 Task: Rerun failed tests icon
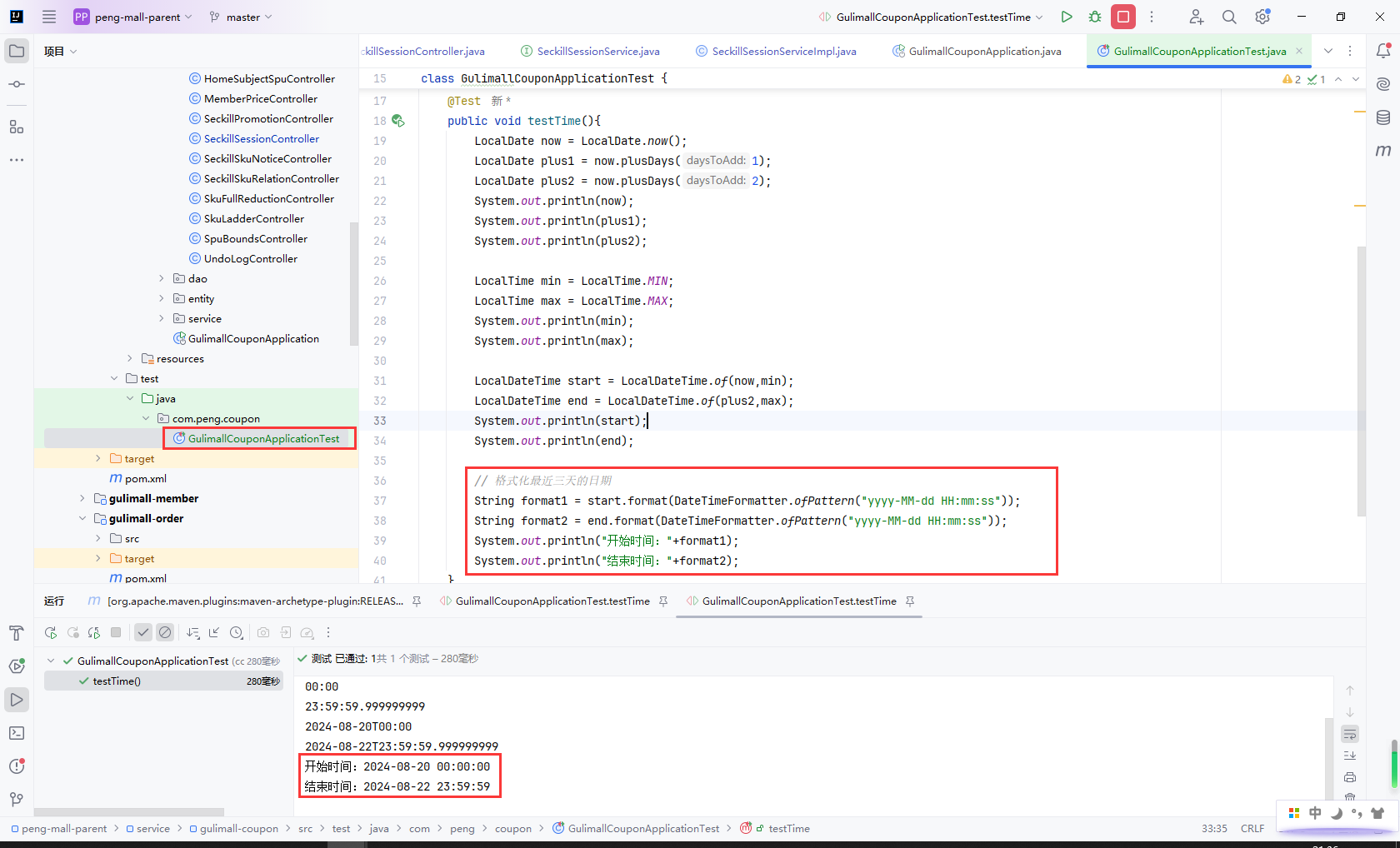[72, 633]
